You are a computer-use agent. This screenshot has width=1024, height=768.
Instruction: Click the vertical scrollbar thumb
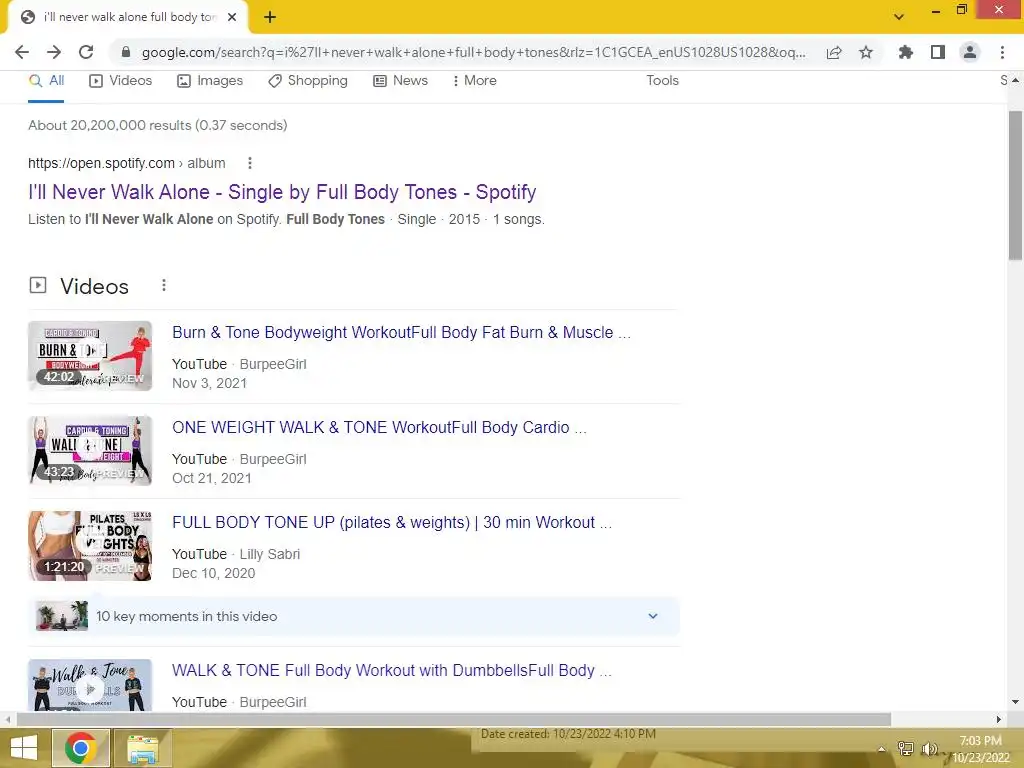1015,185
